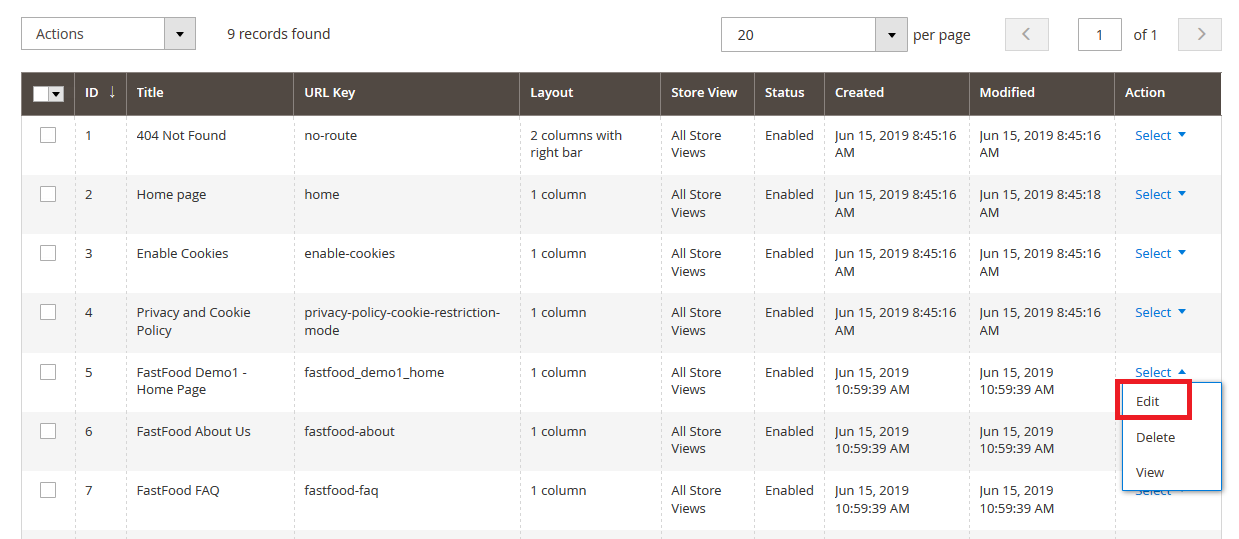The width and height of the screenshot is (1239, 539).
Task: Open Select for the Enable Cookies row
Action: click(1160, 253)
